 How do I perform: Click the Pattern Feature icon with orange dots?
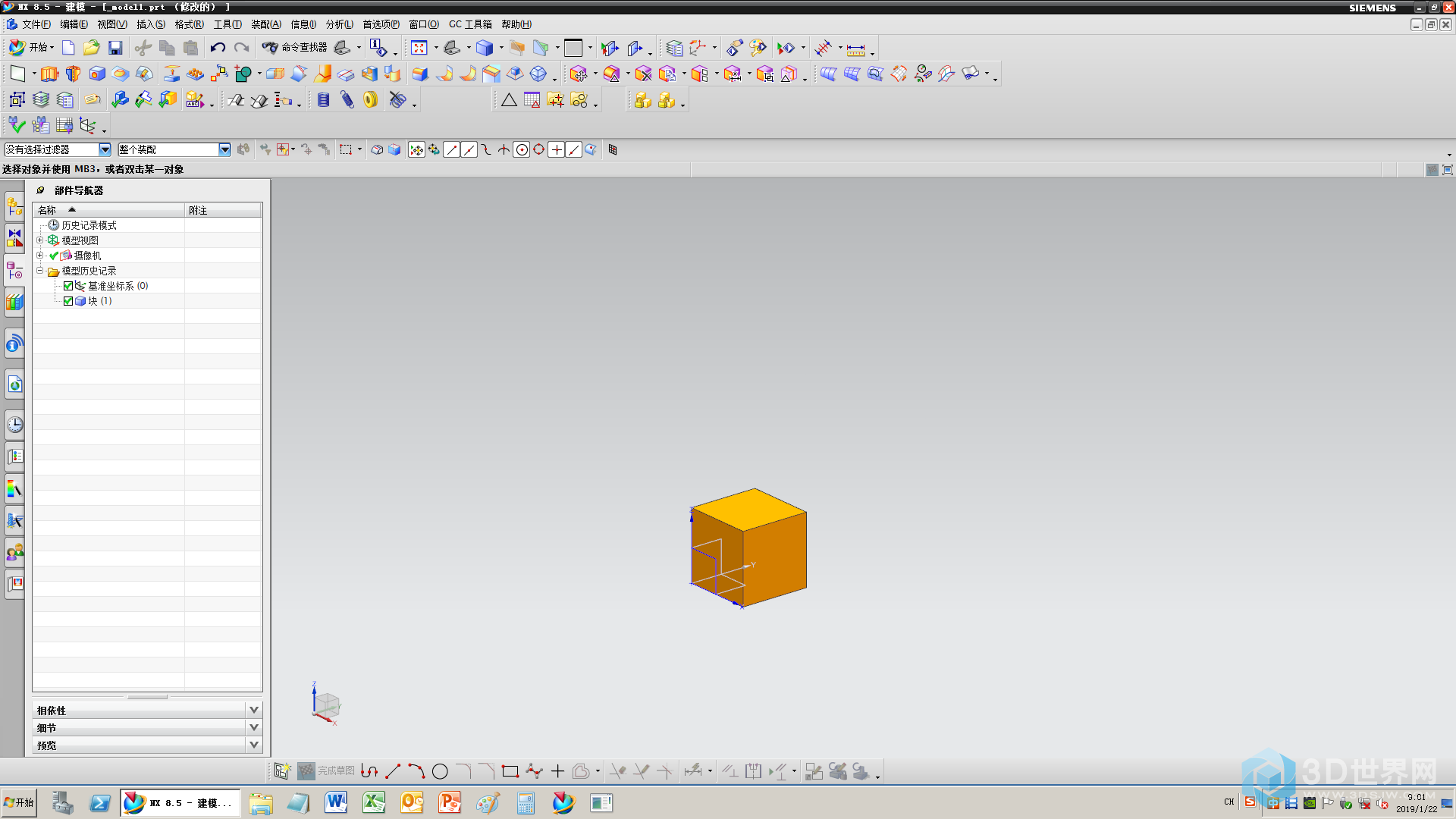[x=195, y=74]
